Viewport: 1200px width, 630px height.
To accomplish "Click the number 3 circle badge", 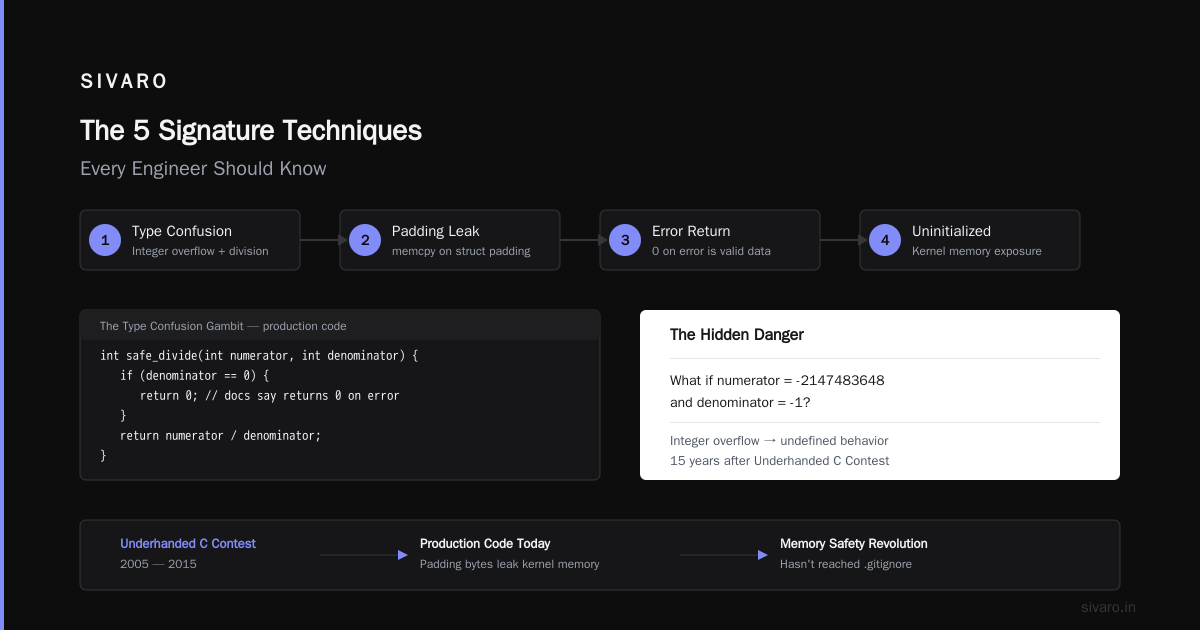I will coord(625,240).
